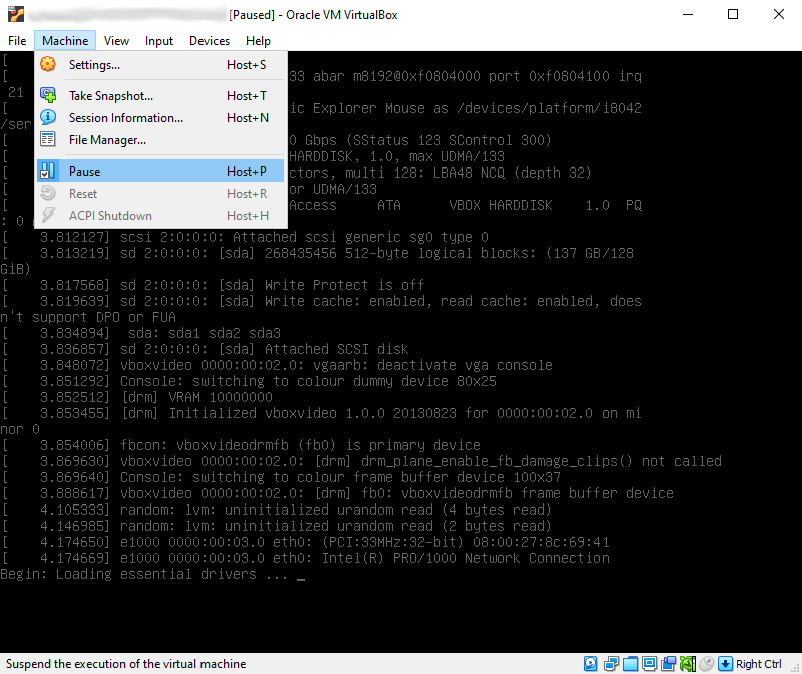Open the View menu
The image size is (802, 674).
(x=116, y=40)
